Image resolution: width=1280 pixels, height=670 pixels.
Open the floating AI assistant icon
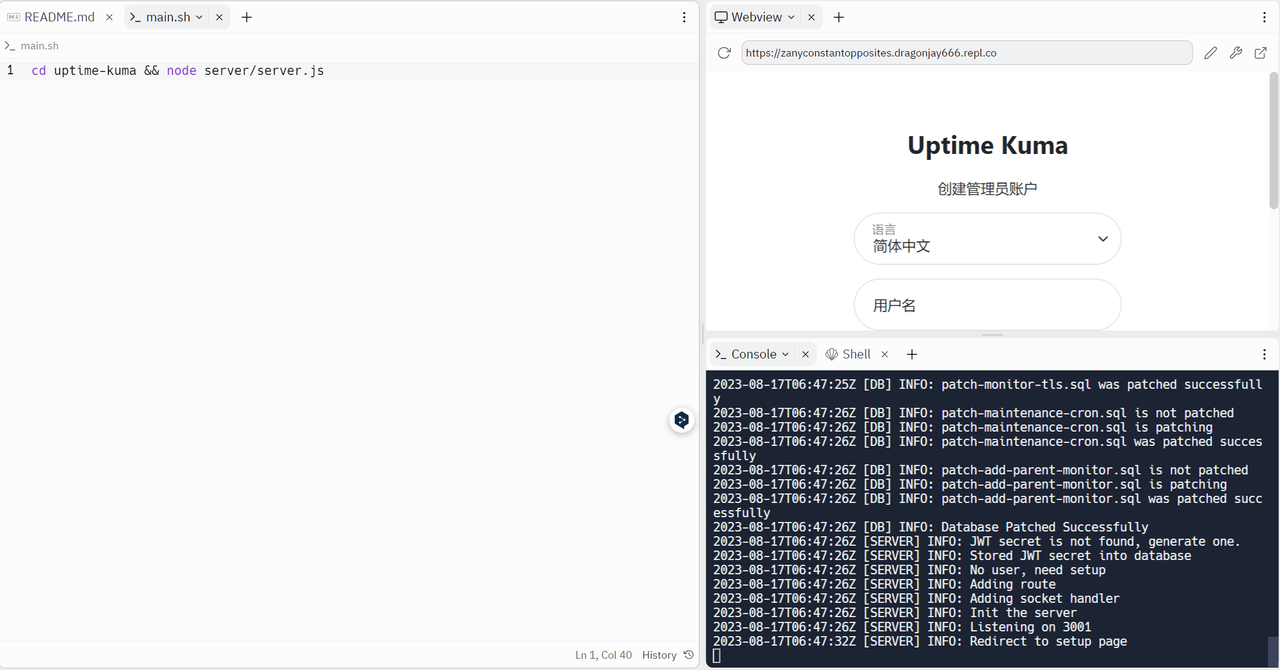click(x=681, y=420)
